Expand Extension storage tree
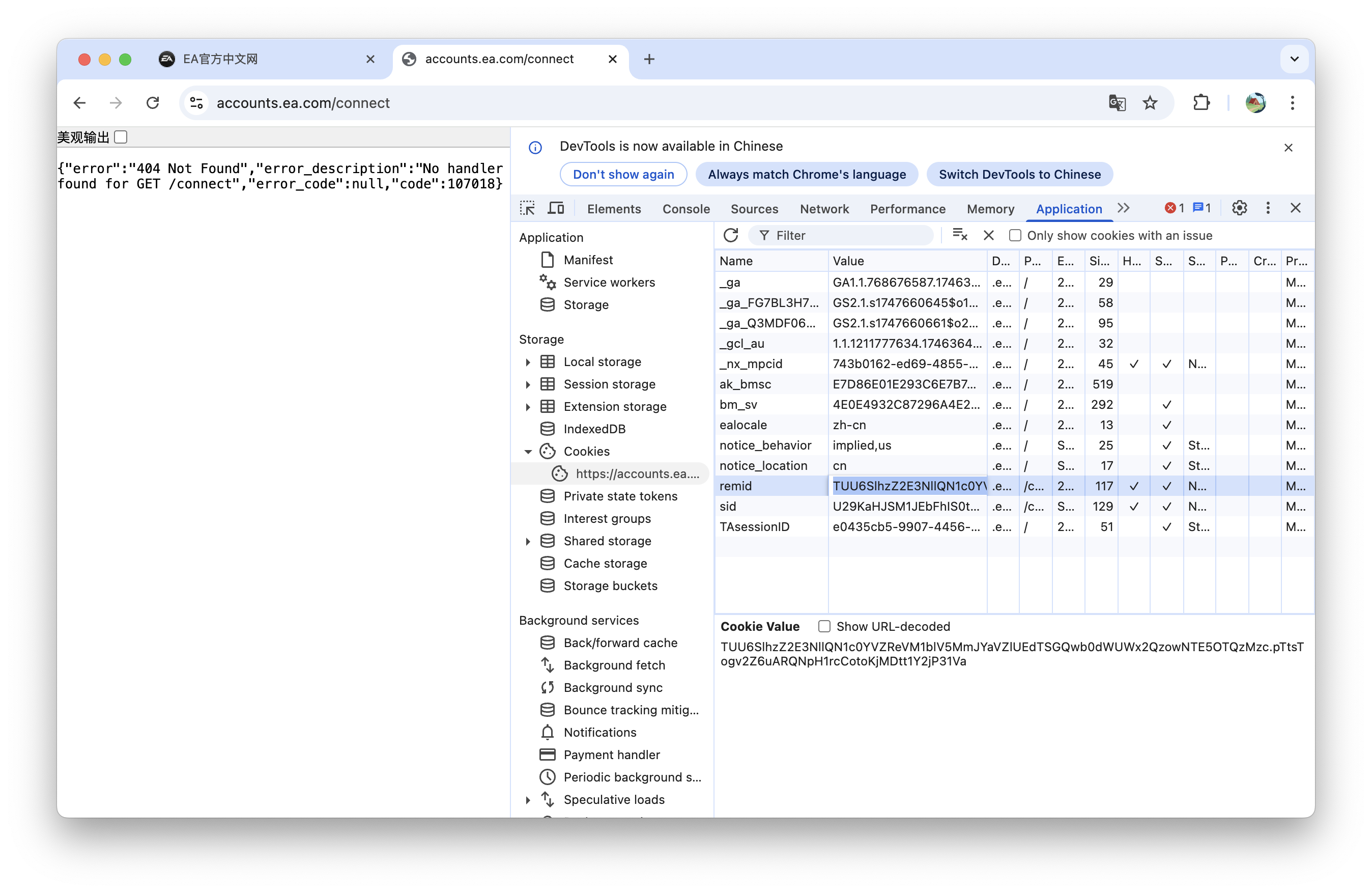Screen dimensions: 1372x893 coord(527,407)
